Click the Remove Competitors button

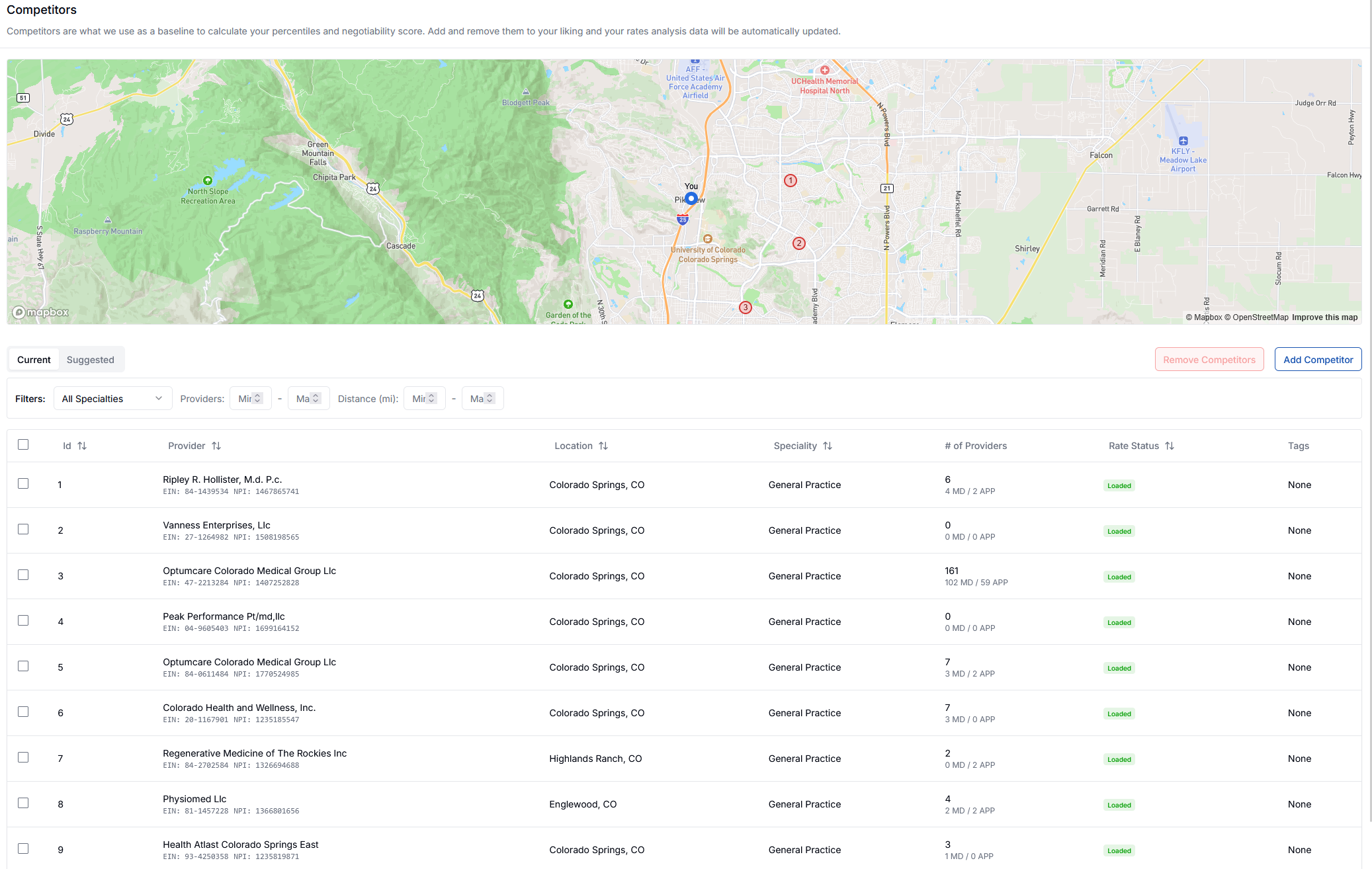pos(1209,359)
